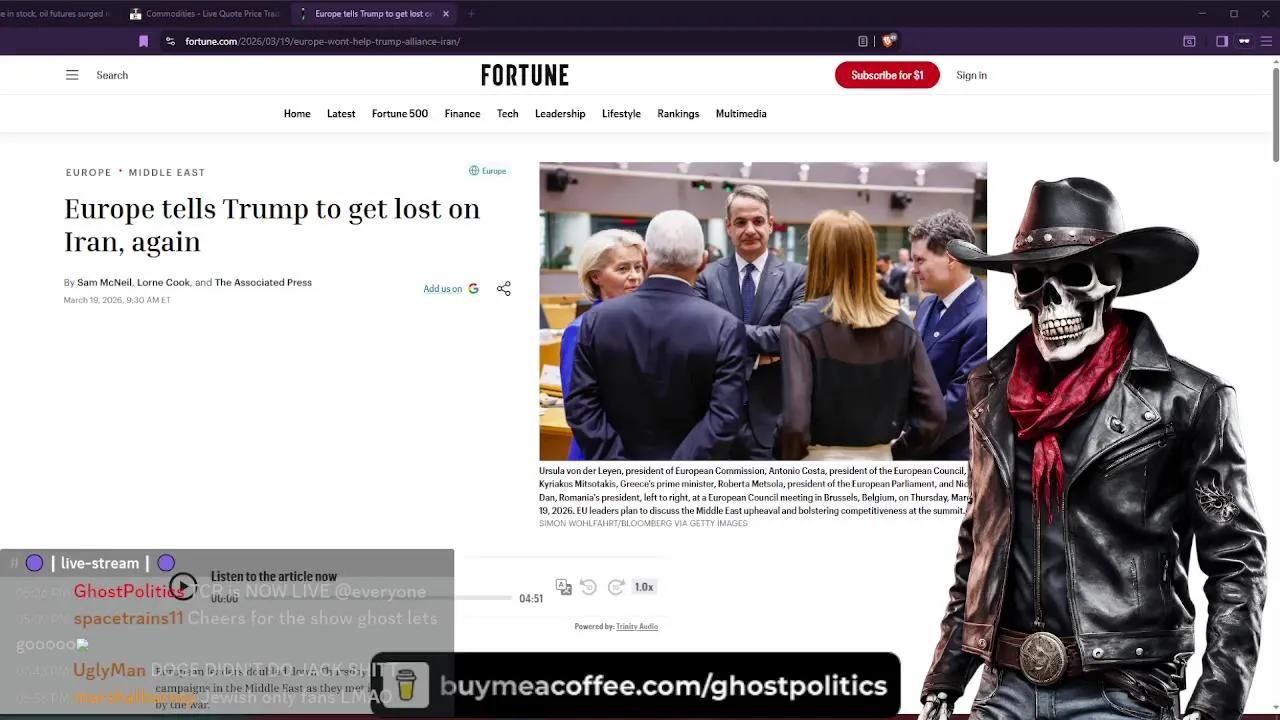
Task: Open the Trinity Audio link
Action: (x=637, y=627)
